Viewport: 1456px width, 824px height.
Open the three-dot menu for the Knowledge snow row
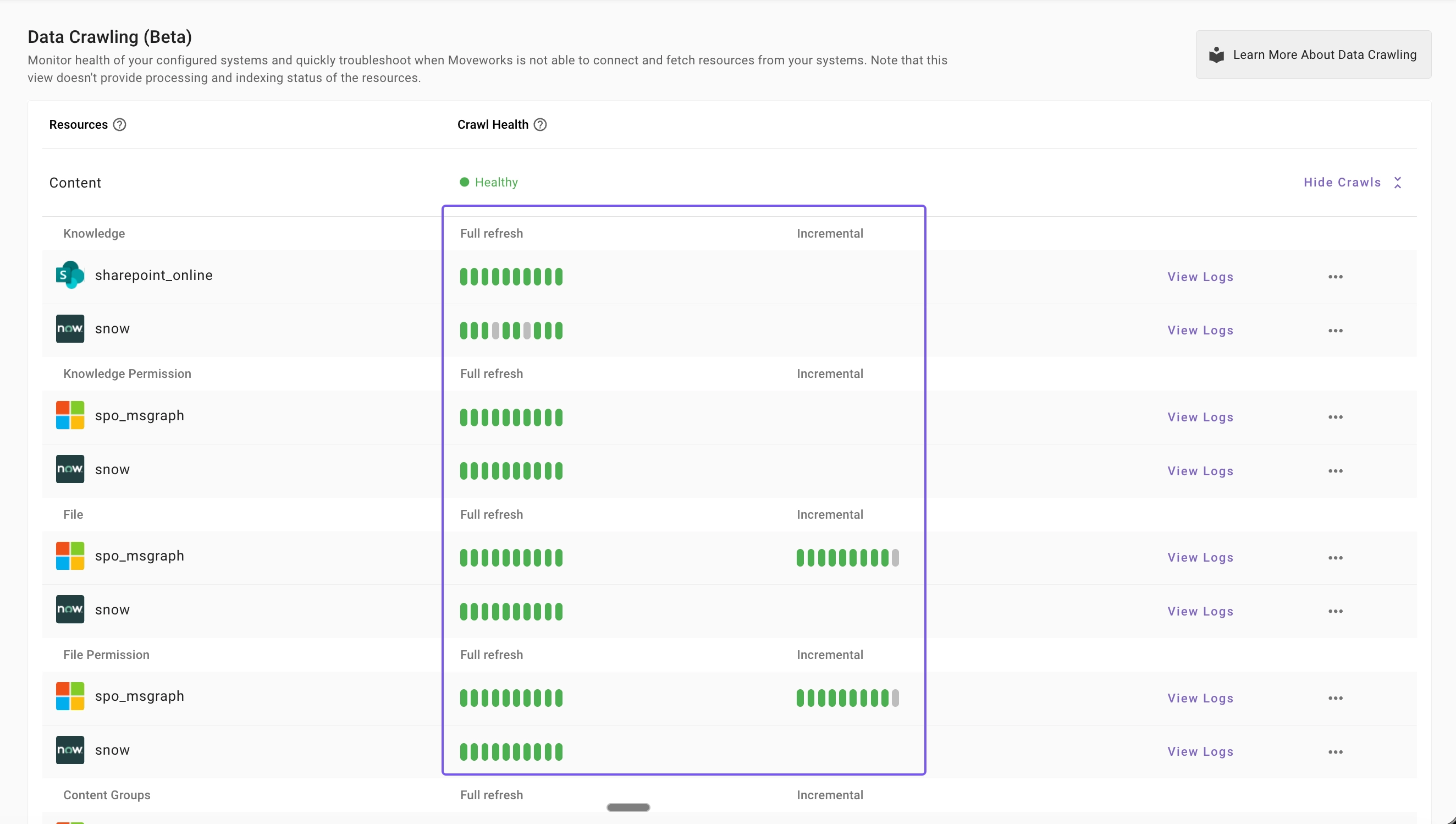pyautogui.click(x=1335, y=331)
